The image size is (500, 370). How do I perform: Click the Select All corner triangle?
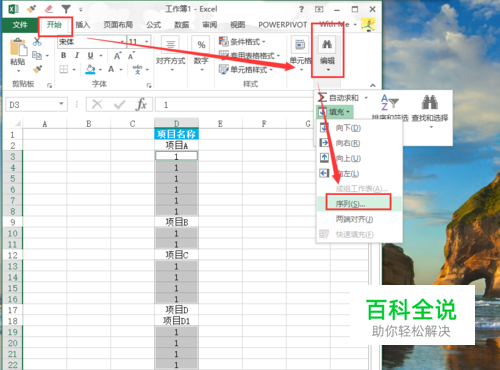pyautogui.click(x=17, y=124)
